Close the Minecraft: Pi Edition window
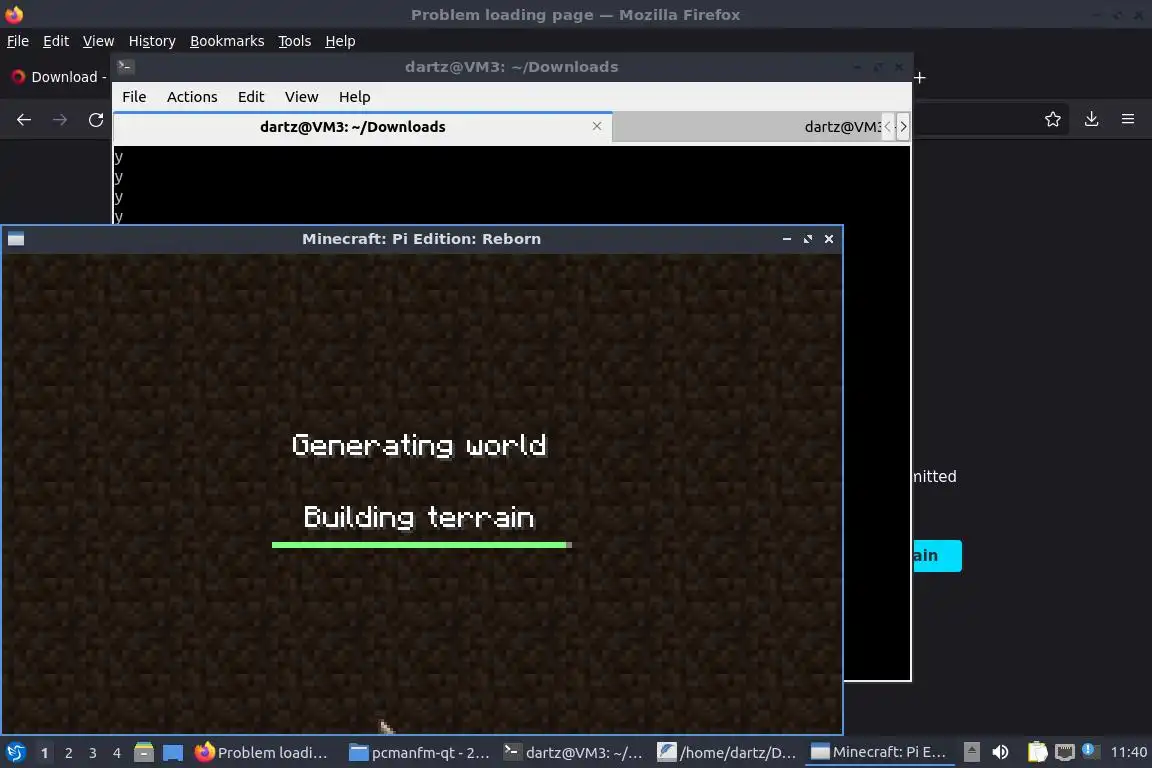This screenshot has width=1152, height=768. (829, 239)
